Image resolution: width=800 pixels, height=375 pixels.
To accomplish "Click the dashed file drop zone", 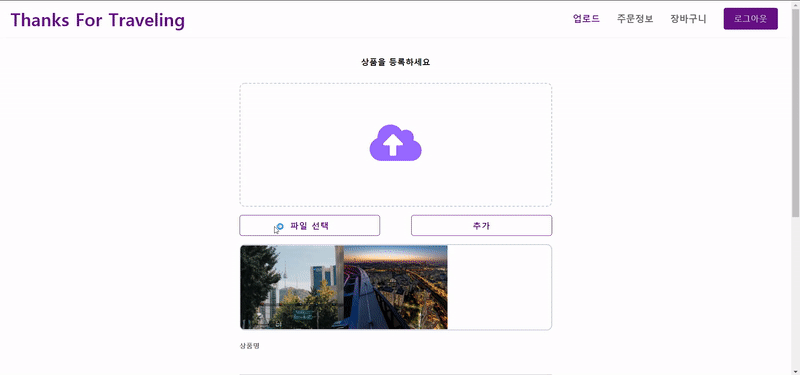I will click(x=396, y=145).
